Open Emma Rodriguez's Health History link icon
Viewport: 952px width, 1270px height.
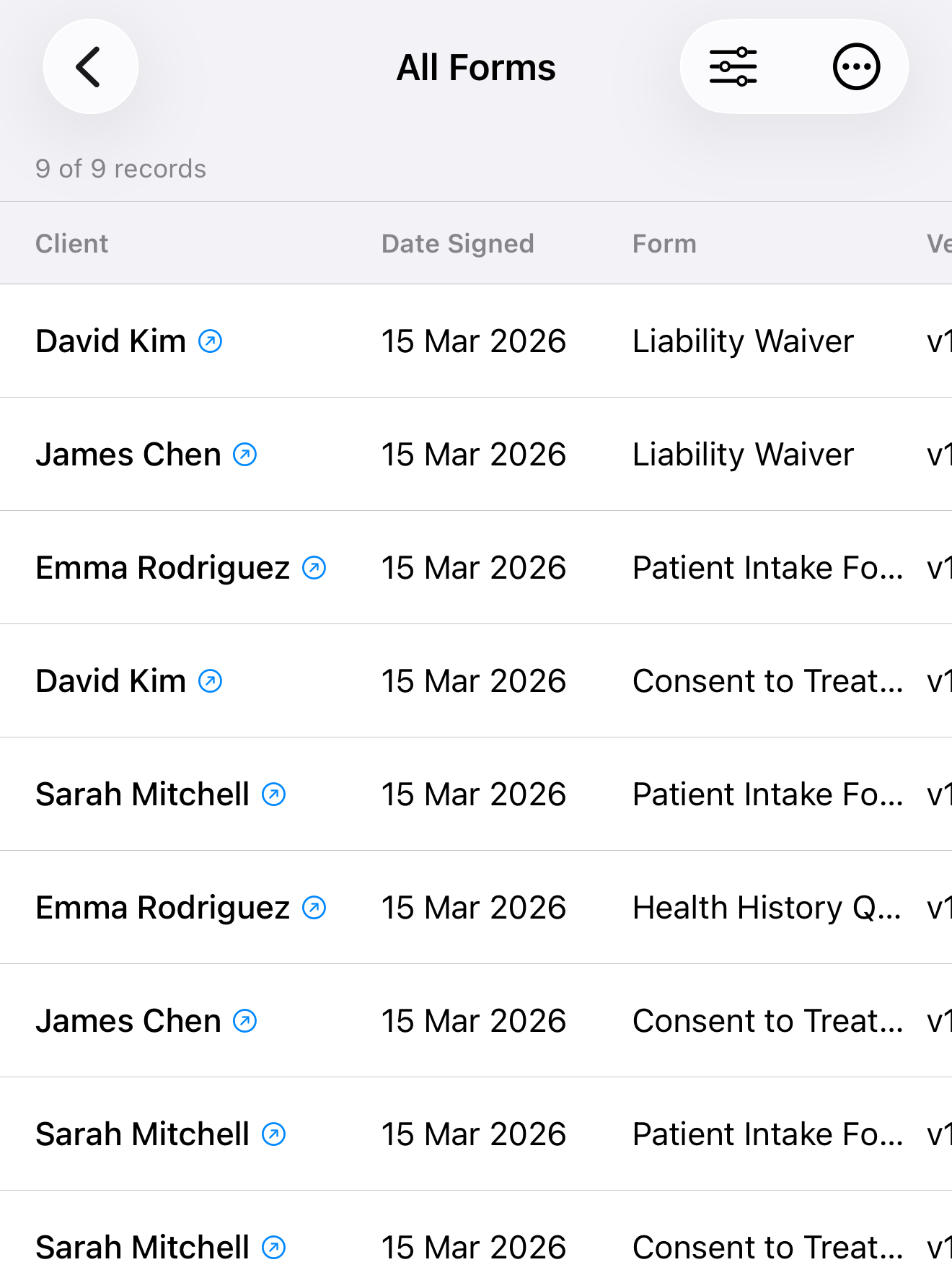(x=315, y=907)
